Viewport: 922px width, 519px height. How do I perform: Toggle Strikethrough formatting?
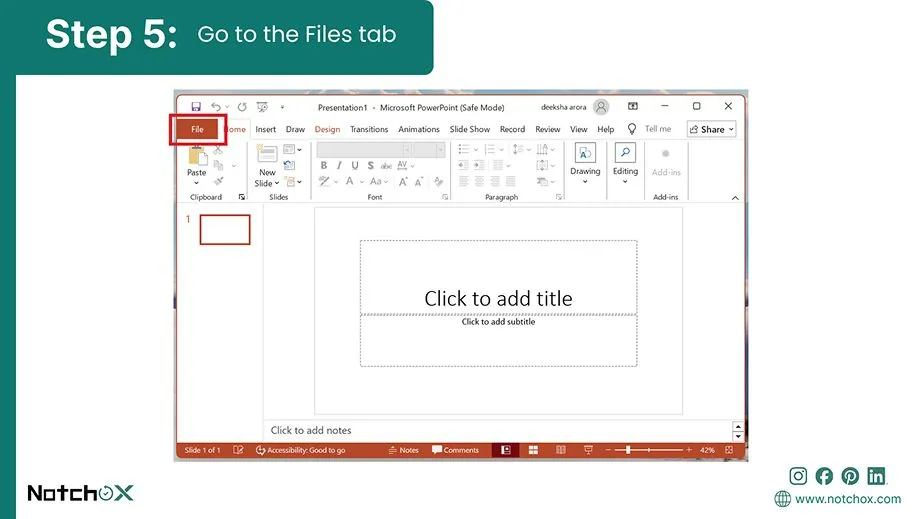pos(386,166)
